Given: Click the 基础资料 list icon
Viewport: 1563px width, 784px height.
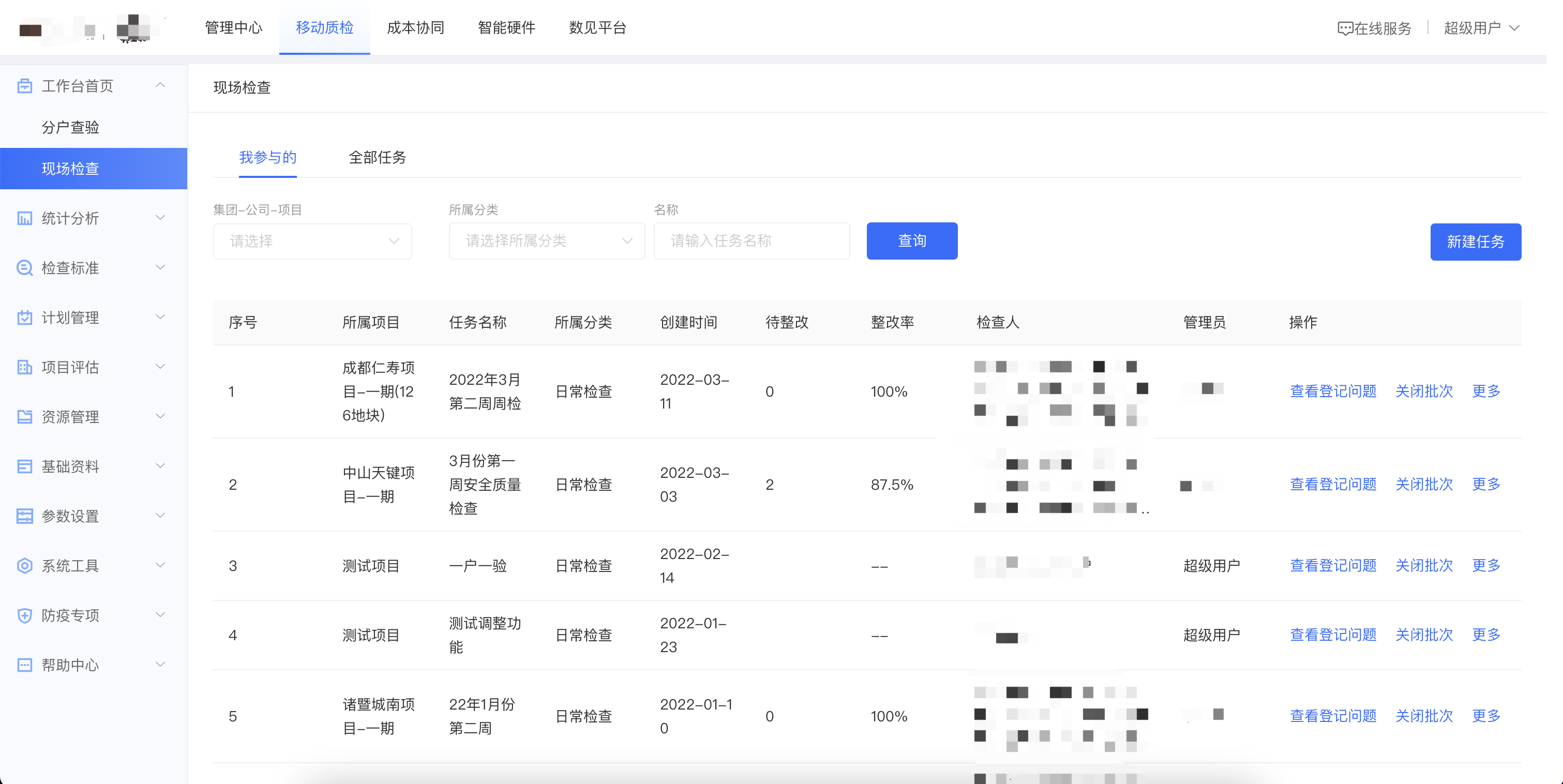Looking at the screenshot, I should click(x=24, y=466).
